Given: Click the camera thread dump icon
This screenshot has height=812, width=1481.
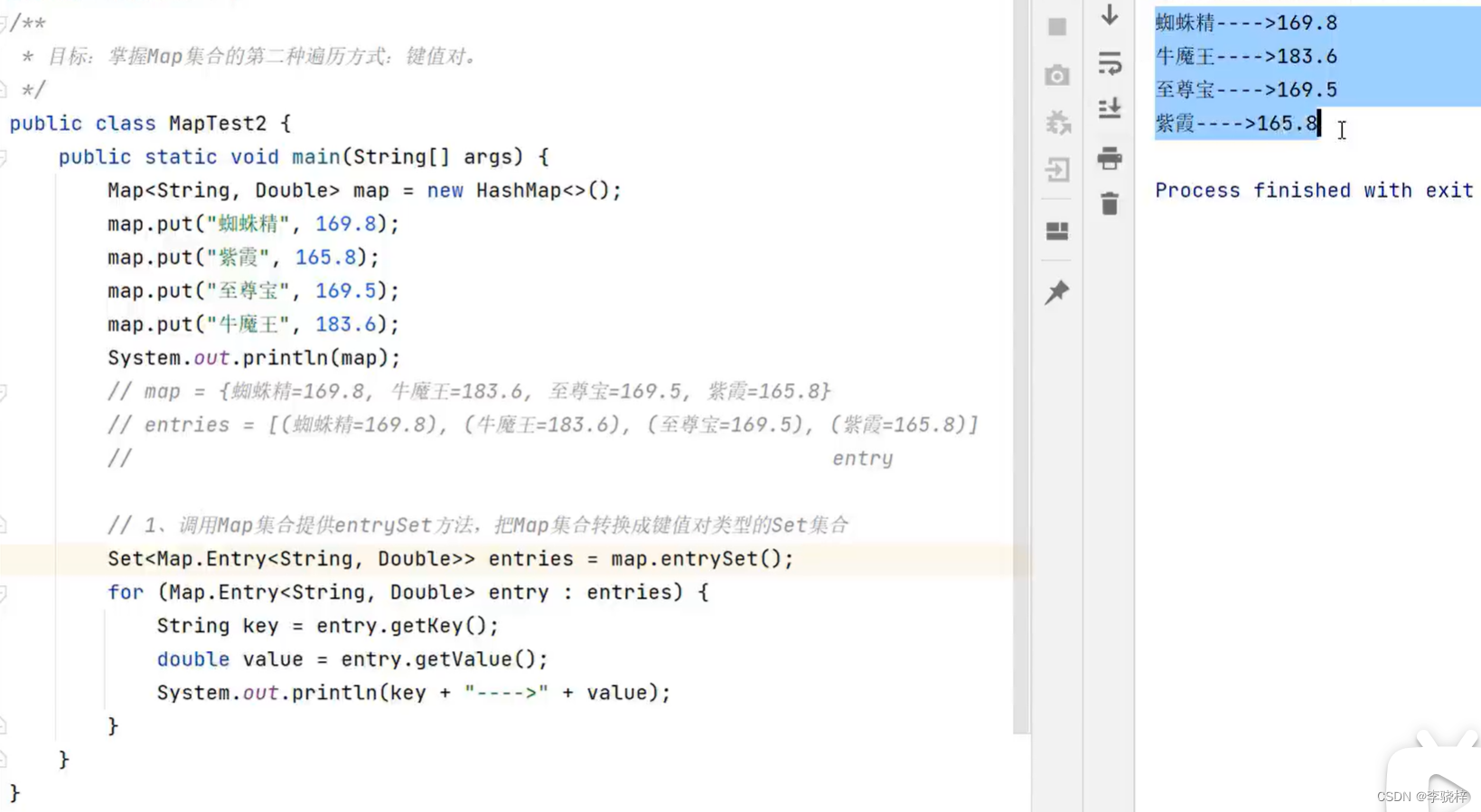Looking at the screenshot, I should 1056,75.
